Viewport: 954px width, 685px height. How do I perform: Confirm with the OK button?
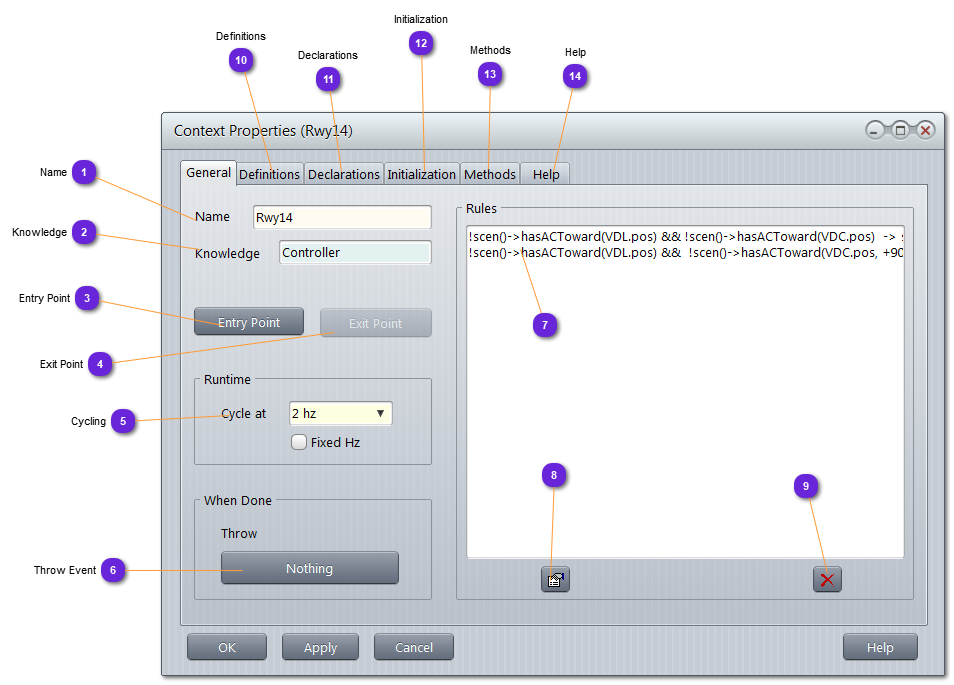[227, 647]
